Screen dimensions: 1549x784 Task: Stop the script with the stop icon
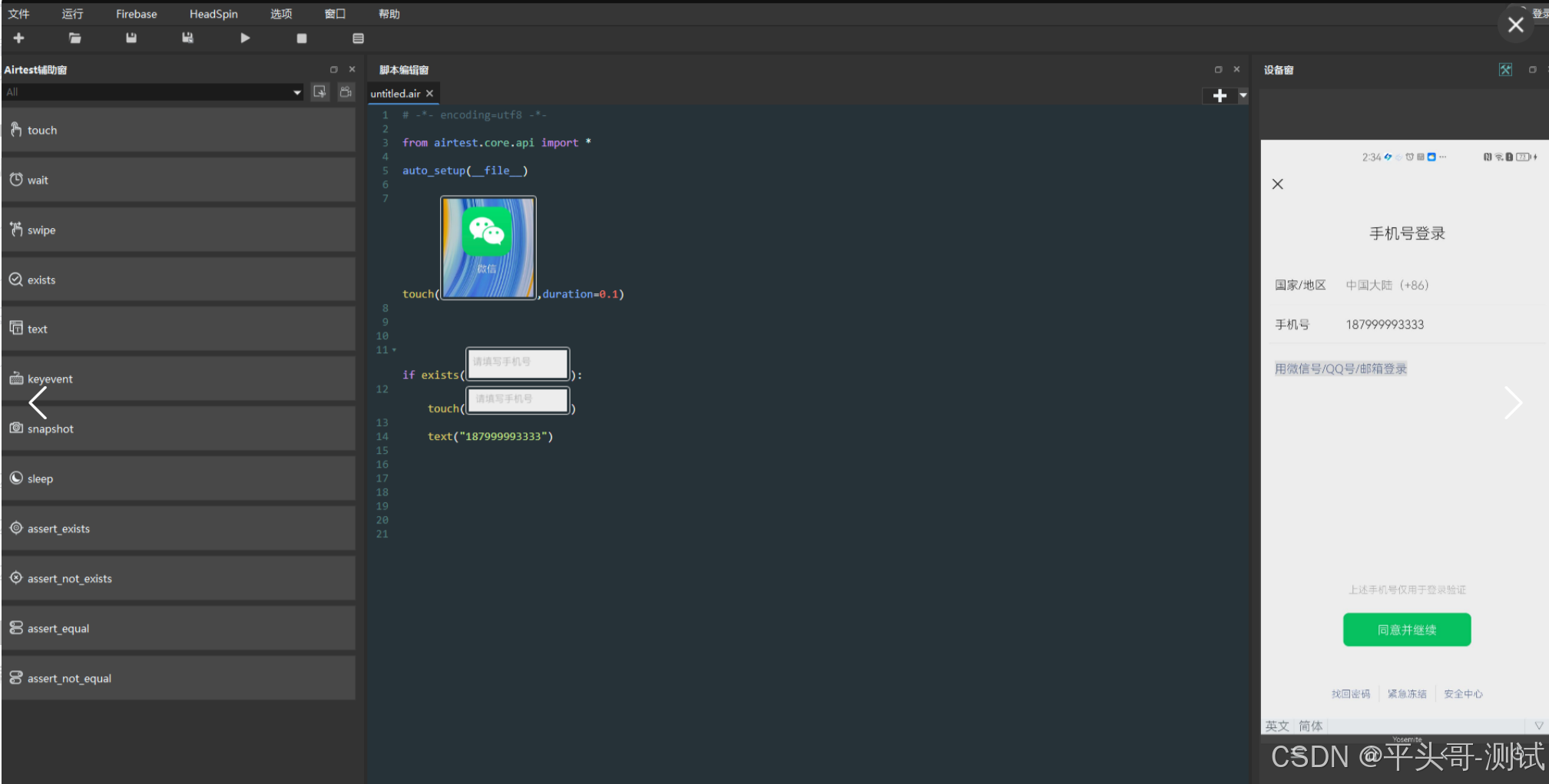[x=302, y=38]
